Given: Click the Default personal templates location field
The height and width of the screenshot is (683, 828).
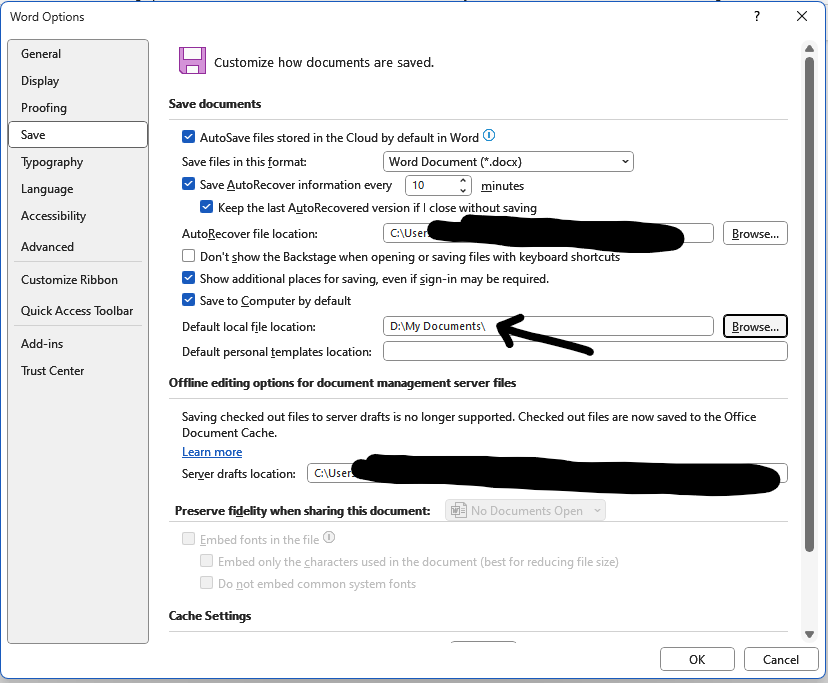Looking at the screenshot, I should pyautogui.click(x=585, y=350).
